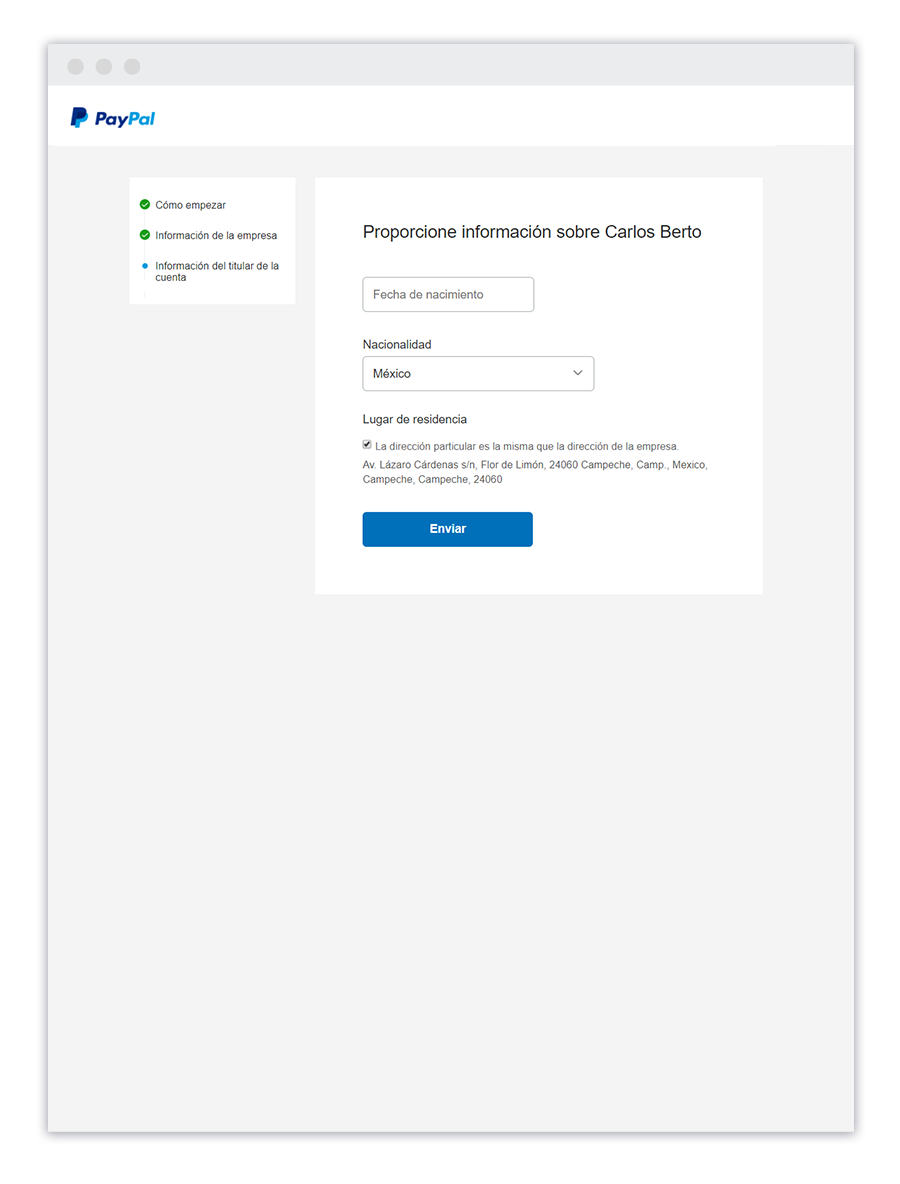900x1184 pixels.
Task: Open the Nacionalidad dropdown showing México
Action: pyautogui.click(x=477, y=373)
